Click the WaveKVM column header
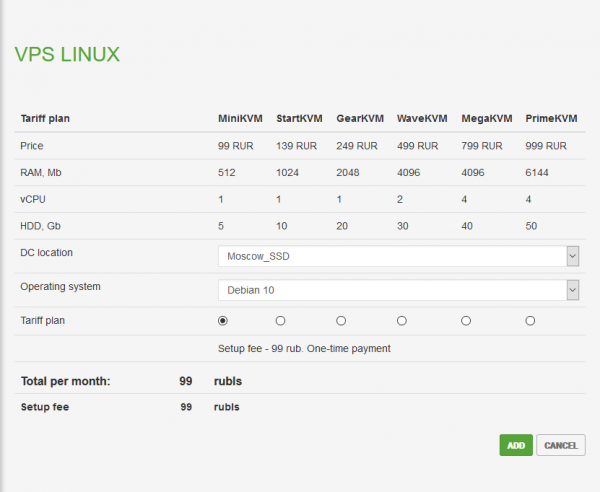The width and height of the screenshot is (600, 492). click(422, 119)
